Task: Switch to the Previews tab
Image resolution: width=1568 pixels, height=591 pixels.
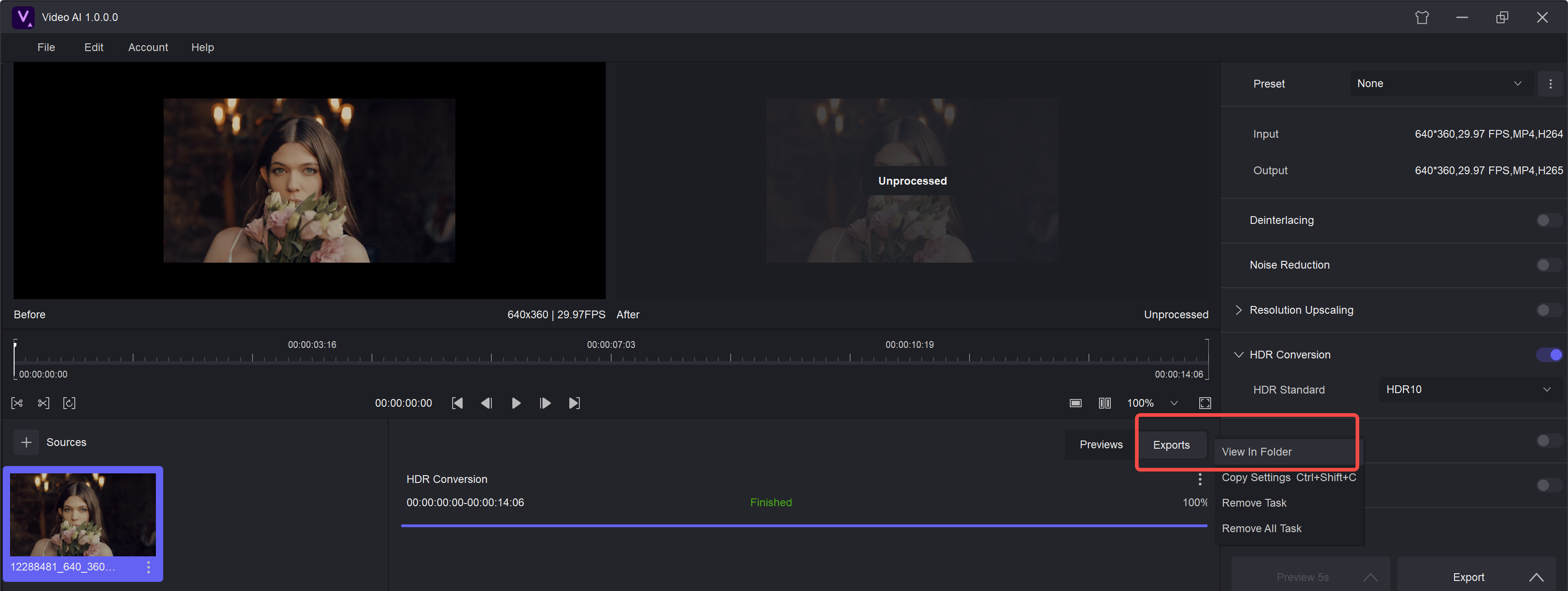Action: point(1100,445)
